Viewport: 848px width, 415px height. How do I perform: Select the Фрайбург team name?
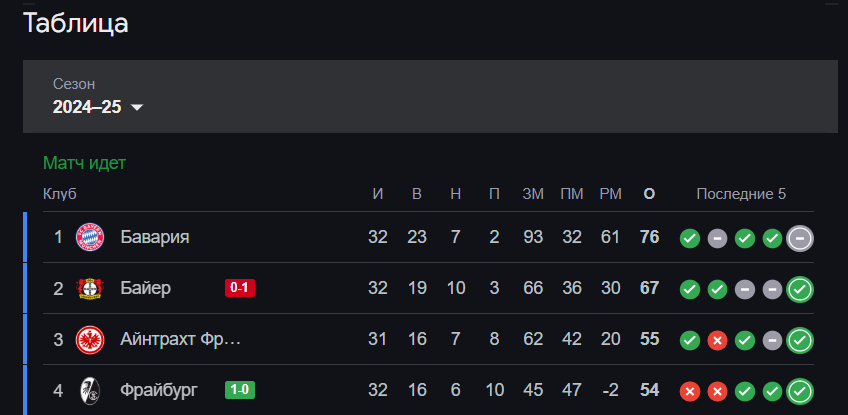(x=160, y=391)
